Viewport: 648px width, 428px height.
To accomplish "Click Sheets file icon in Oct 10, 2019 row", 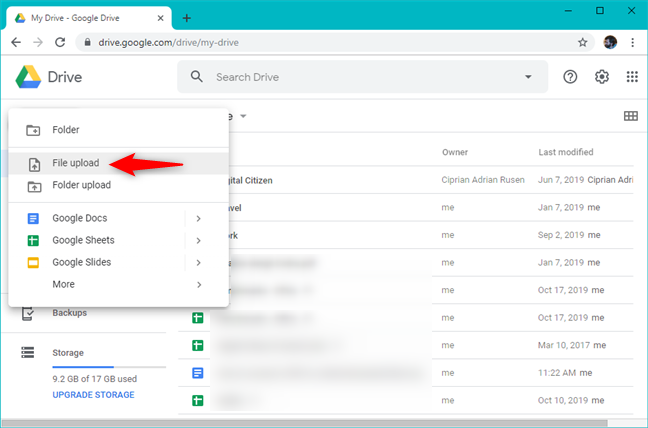I will tap(198, 400).
